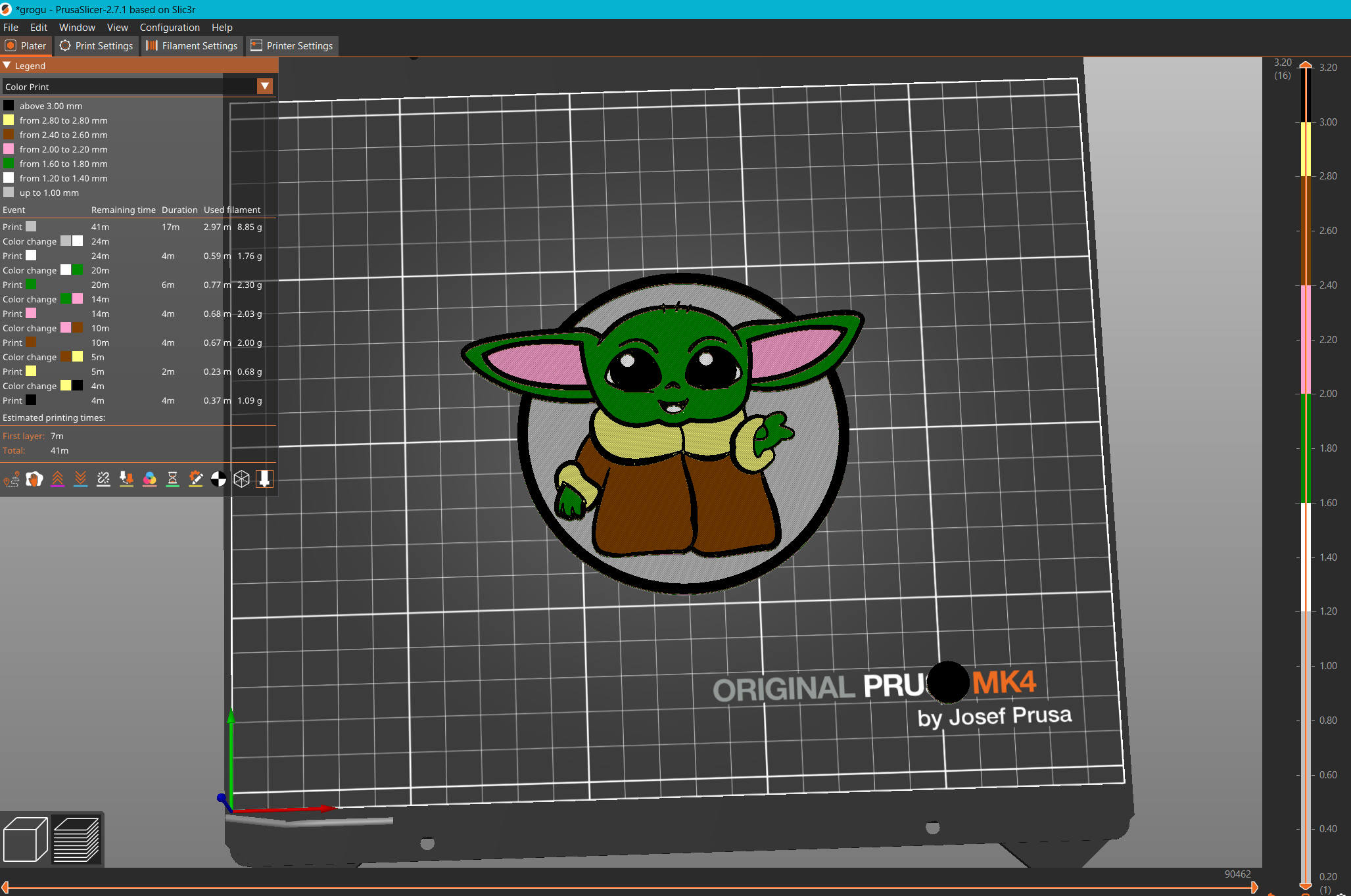Toggle Wipe moves visibility (hand icon)
The width and height of the screenshot is (1351, 896).
click(34, 479)
